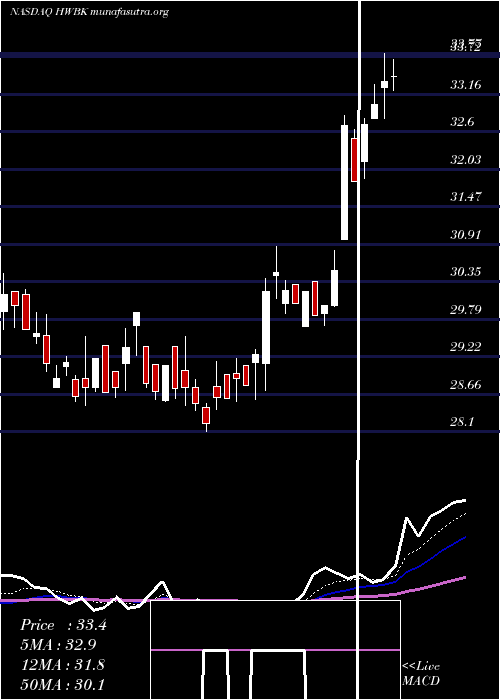Select the 33.16 price axis label

pos(465,84)
